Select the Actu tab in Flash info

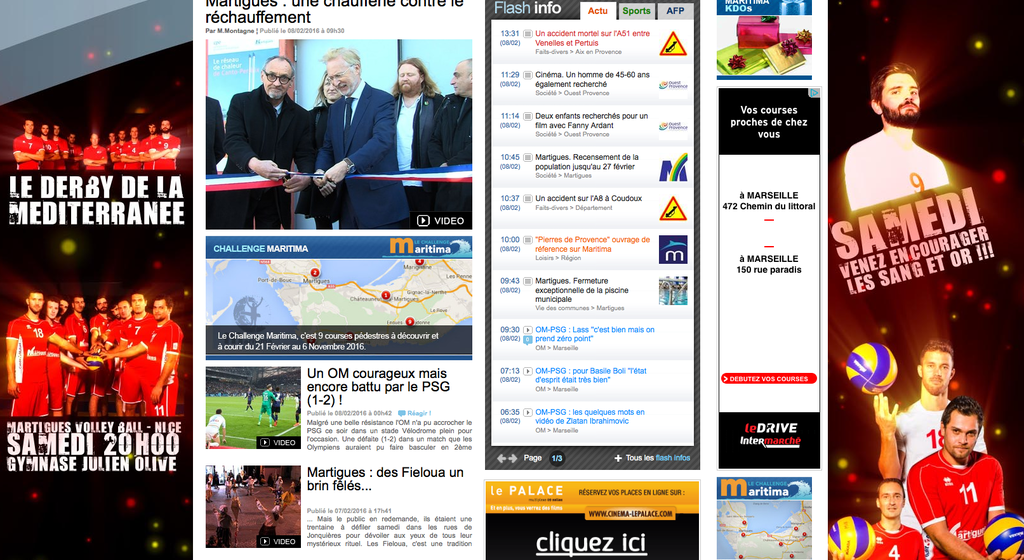coord(597,11)
